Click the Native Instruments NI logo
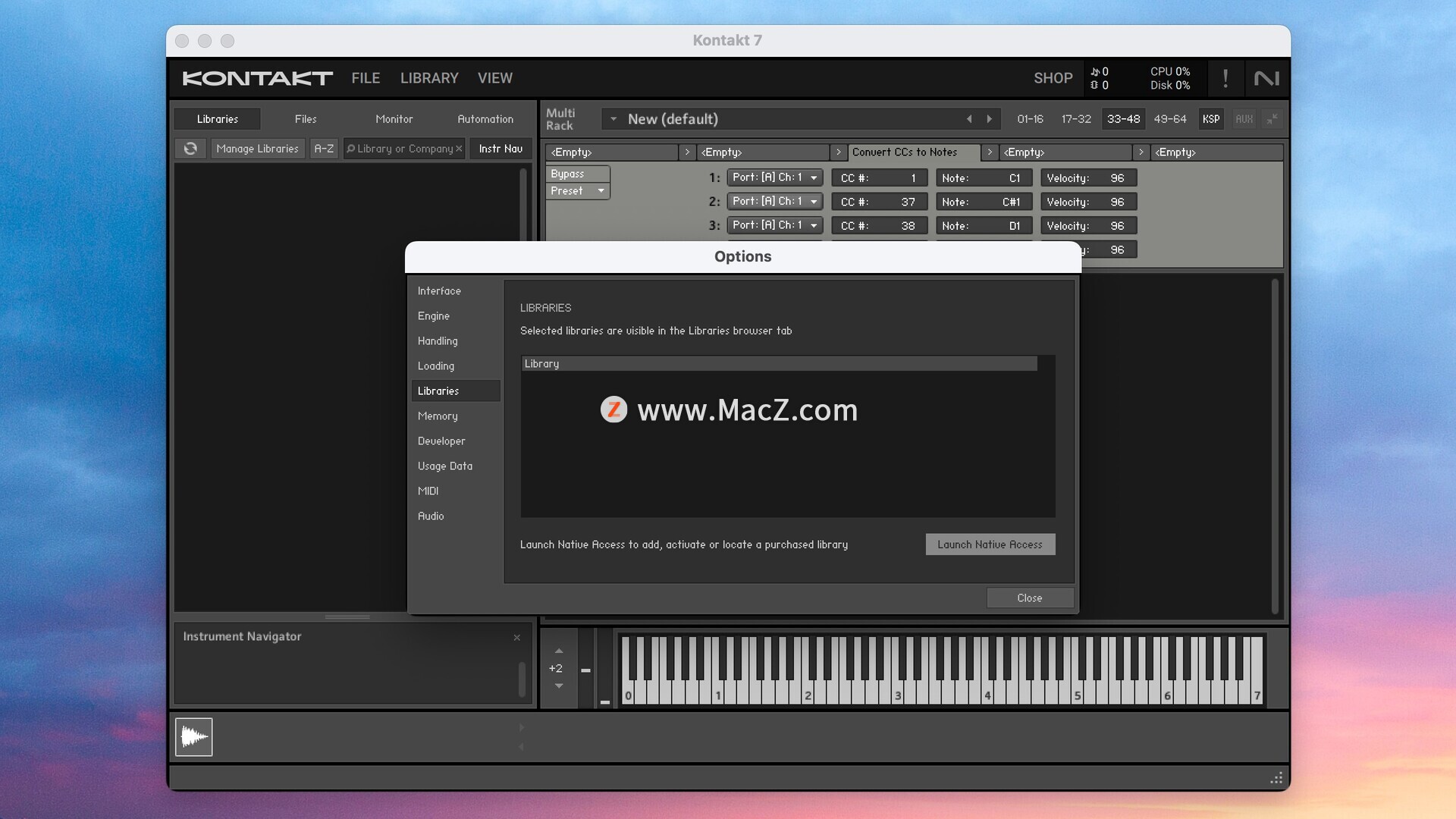 (1266, 78)
